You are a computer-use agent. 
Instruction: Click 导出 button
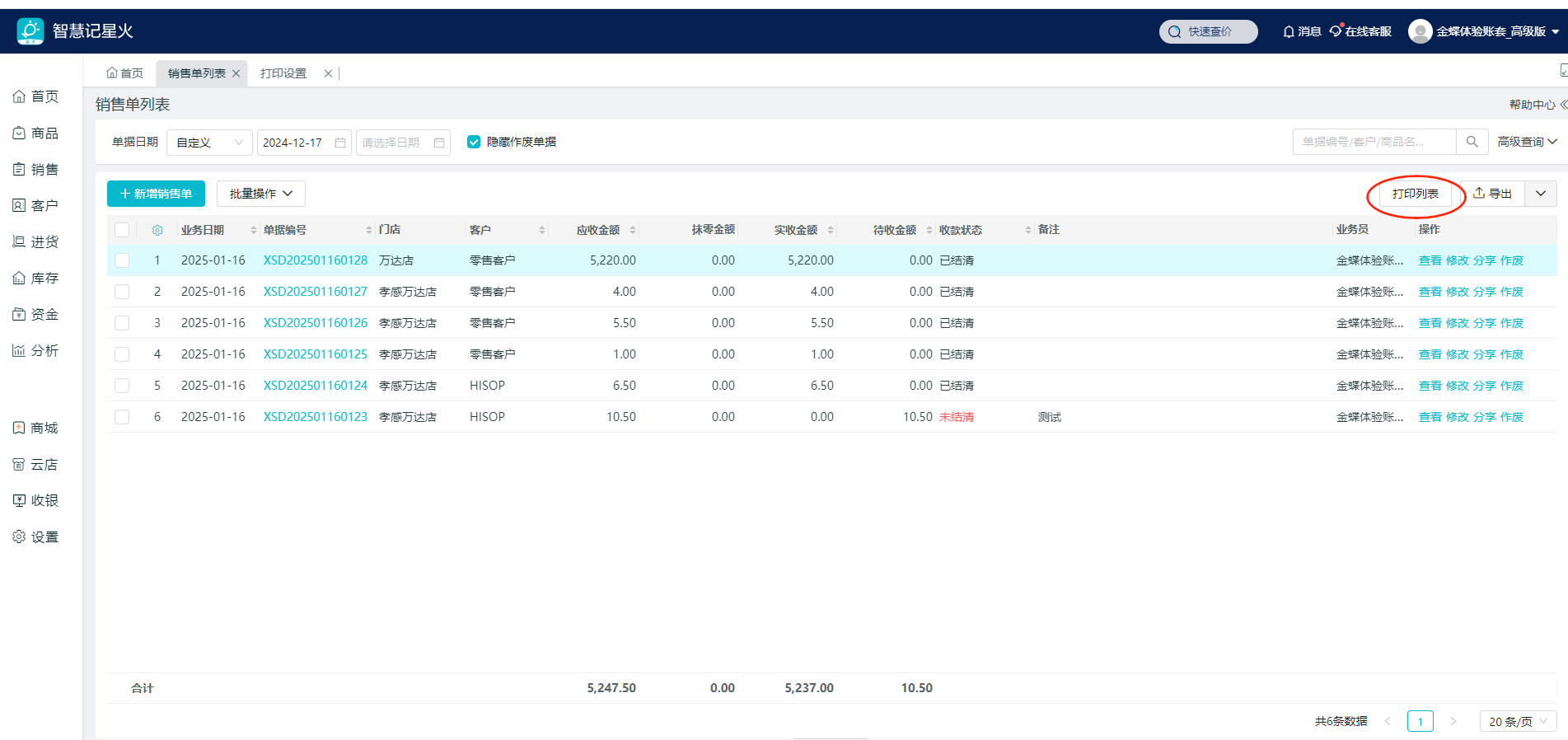coord(1492,194)
